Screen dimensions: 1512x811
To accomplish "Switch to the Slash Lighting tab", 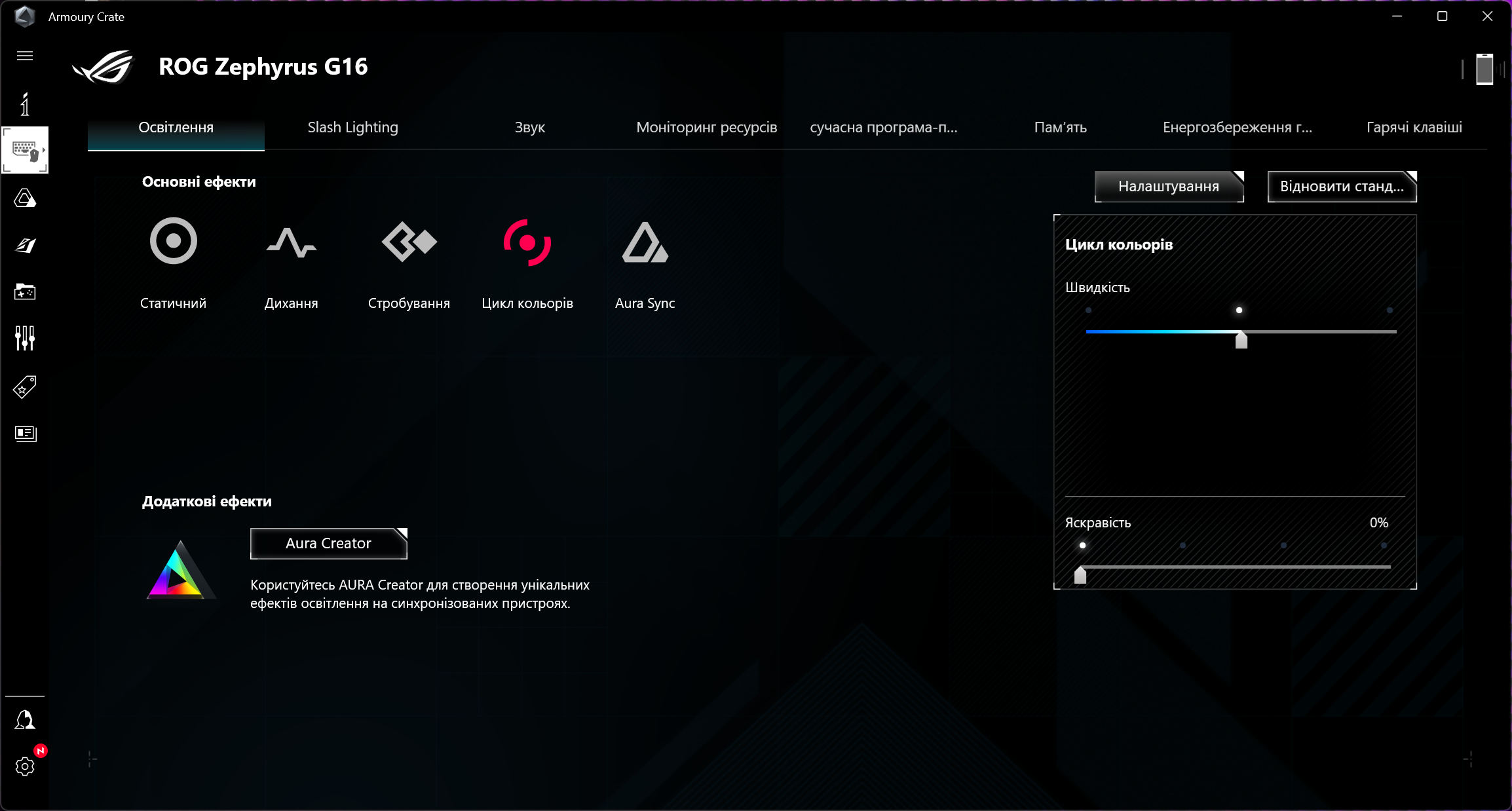I will tap(352, 127).
